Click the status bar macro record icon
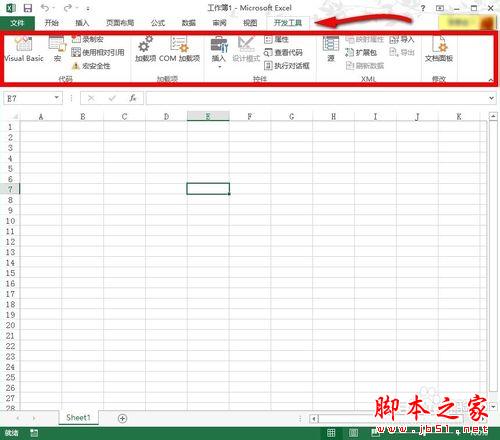 point(34,433)
